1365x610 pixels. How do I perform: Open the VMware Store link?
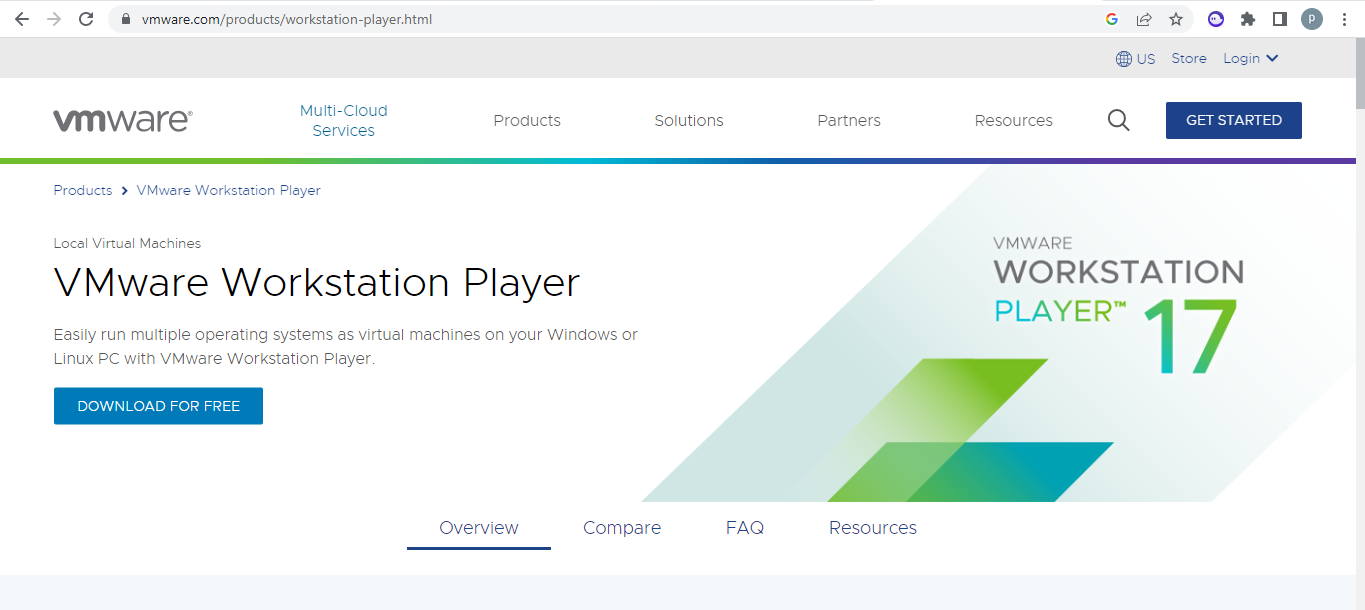pos(1188,58)
